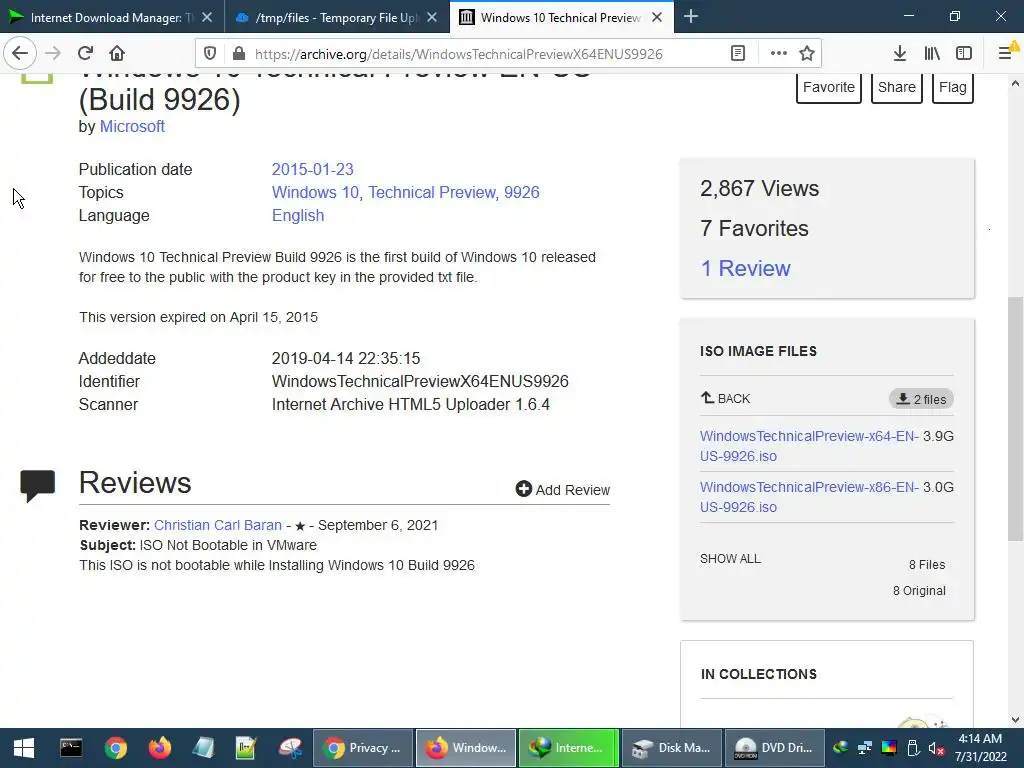Open tracking protection shield info

210,54
